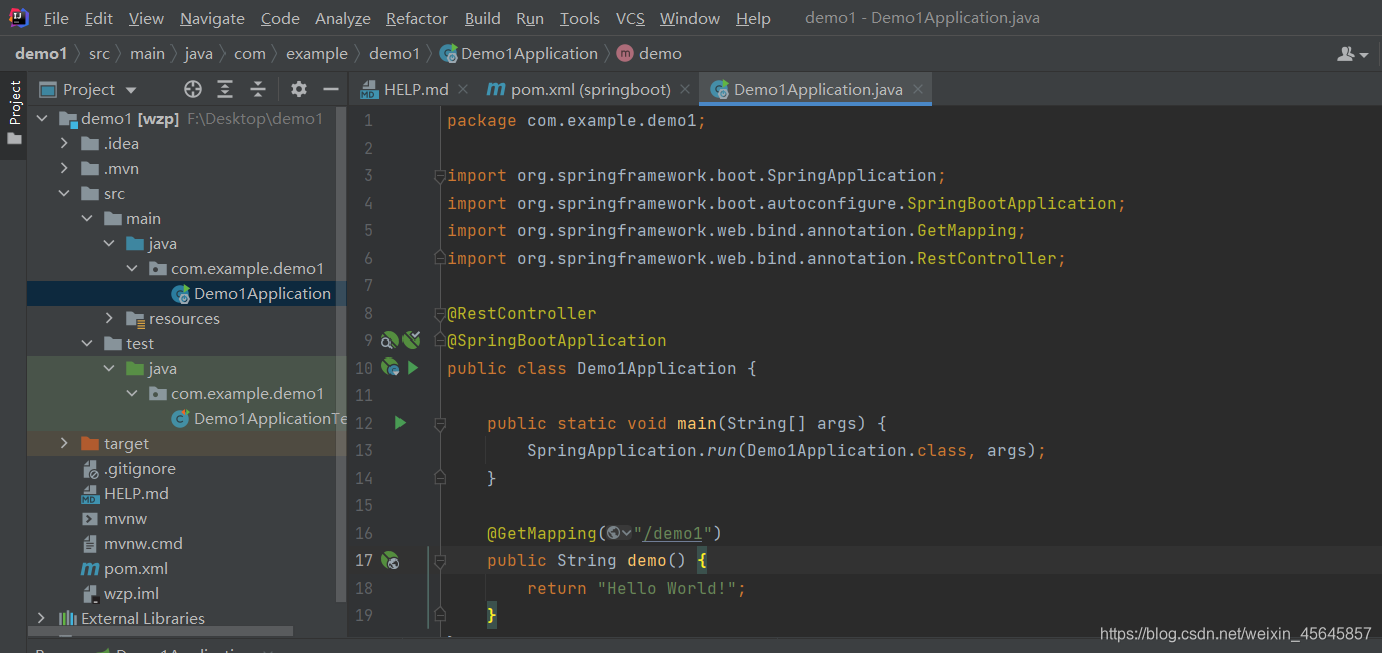1382x653 pixels.
Task: Close the Demo1Application.java tab
Action: 918,89
